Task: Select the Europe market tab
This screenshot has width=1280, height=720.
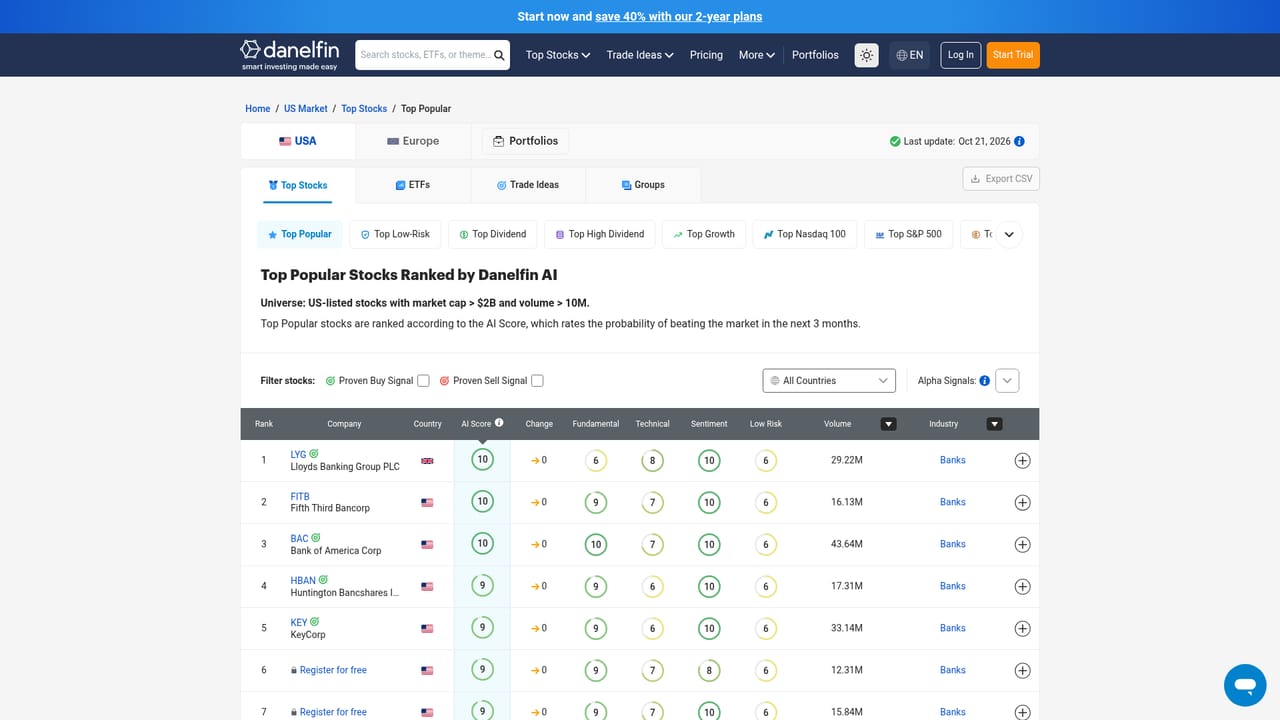Action: tap(413, 141)
